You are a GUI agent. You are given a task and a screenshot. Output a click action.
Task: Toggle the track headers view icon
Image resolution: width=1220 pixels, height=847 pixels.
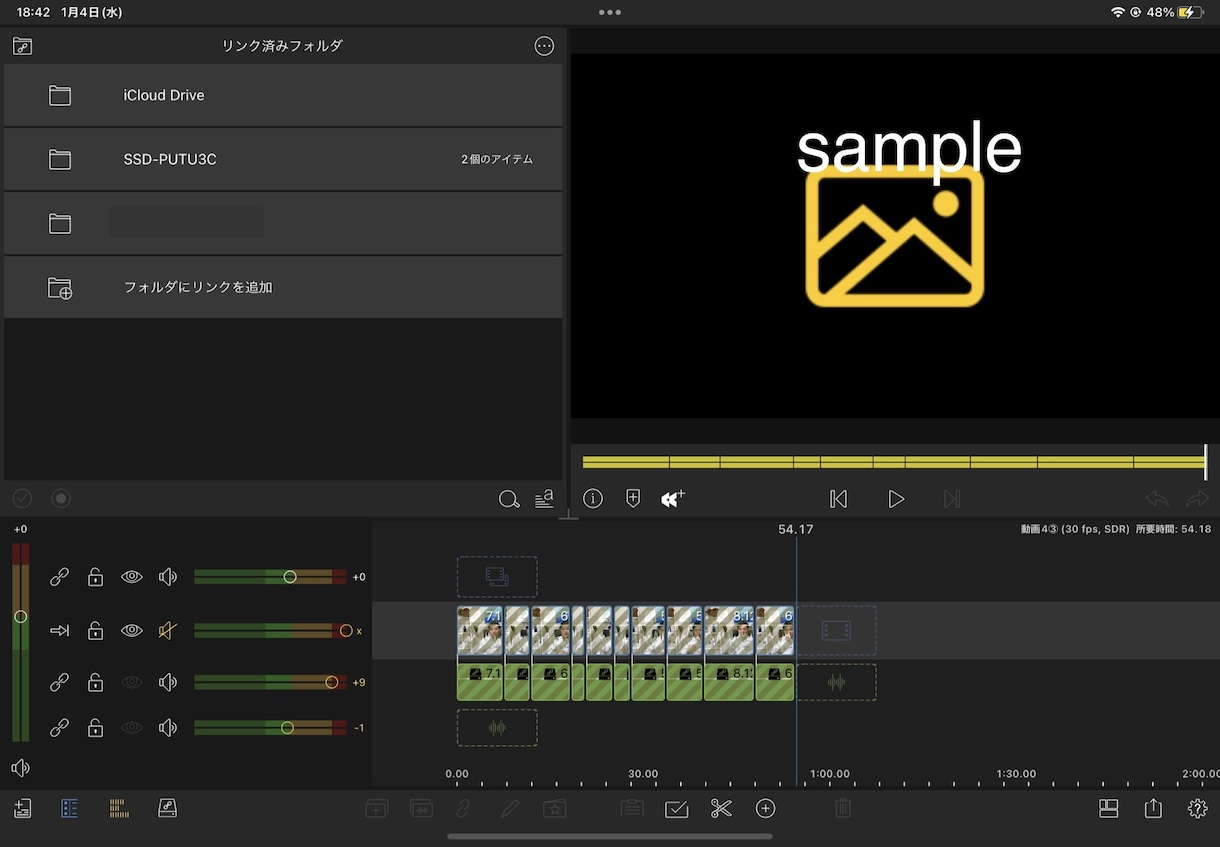click(69, 809)
